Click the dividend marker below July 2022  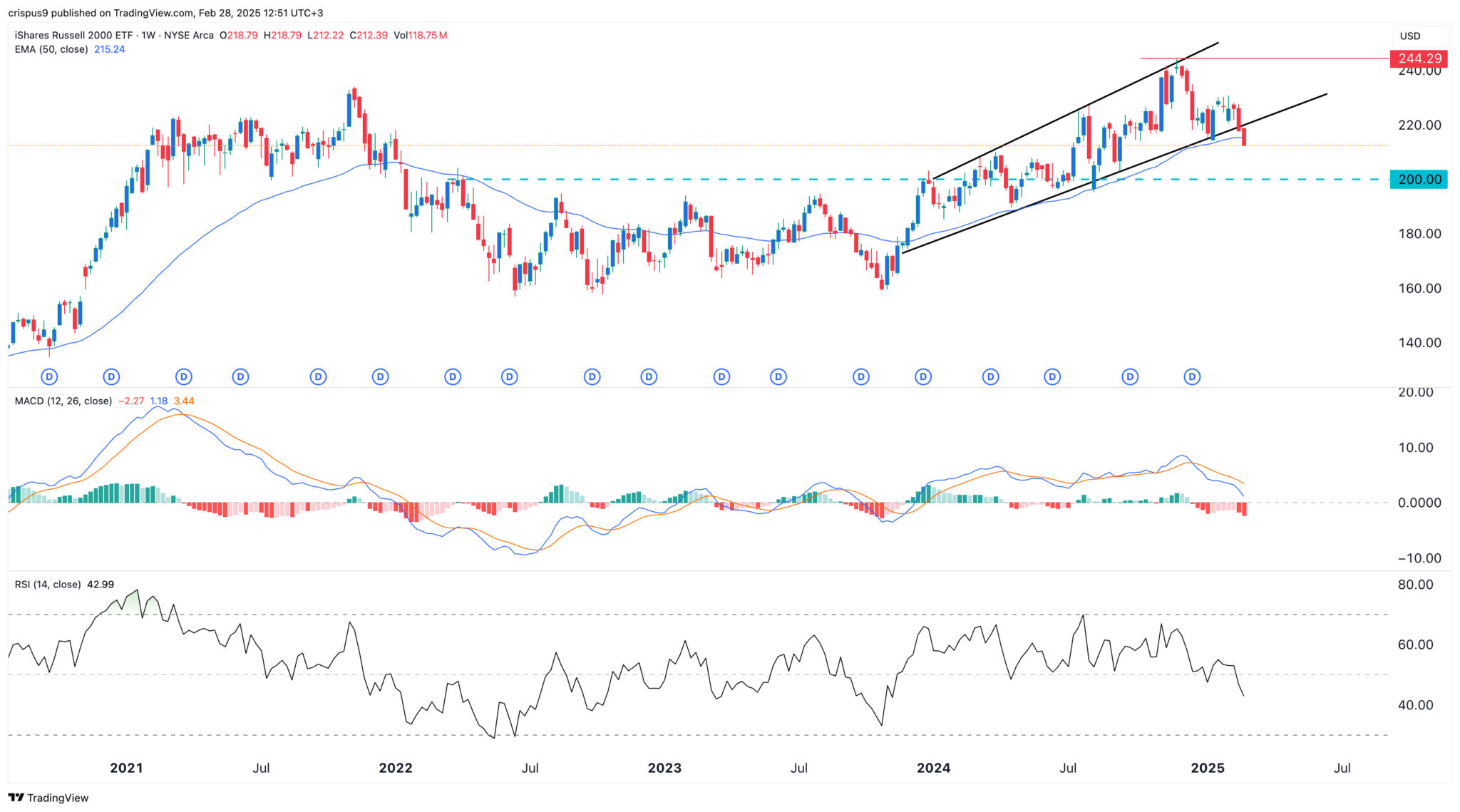[509, 376]
